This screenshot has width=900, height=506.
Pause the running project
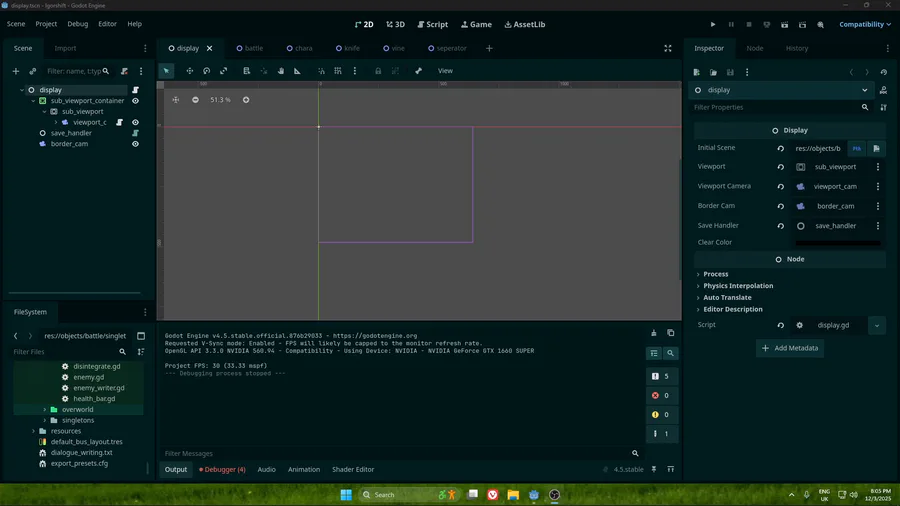point(731,25)
